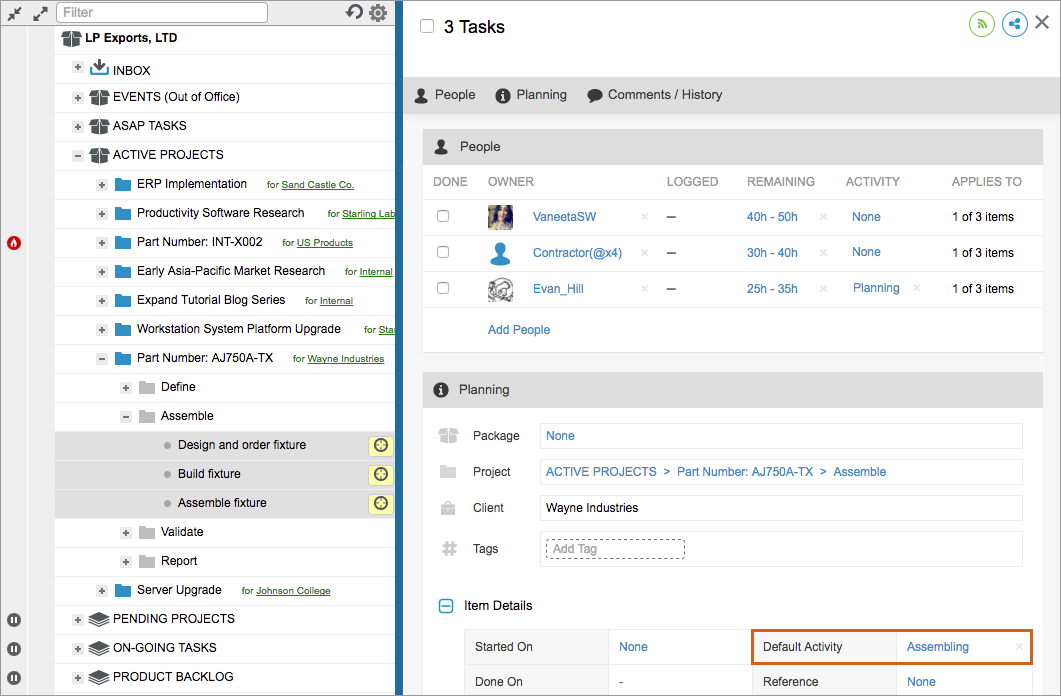Check the Done box for VaneetaSW

click(x=443, y=216)
